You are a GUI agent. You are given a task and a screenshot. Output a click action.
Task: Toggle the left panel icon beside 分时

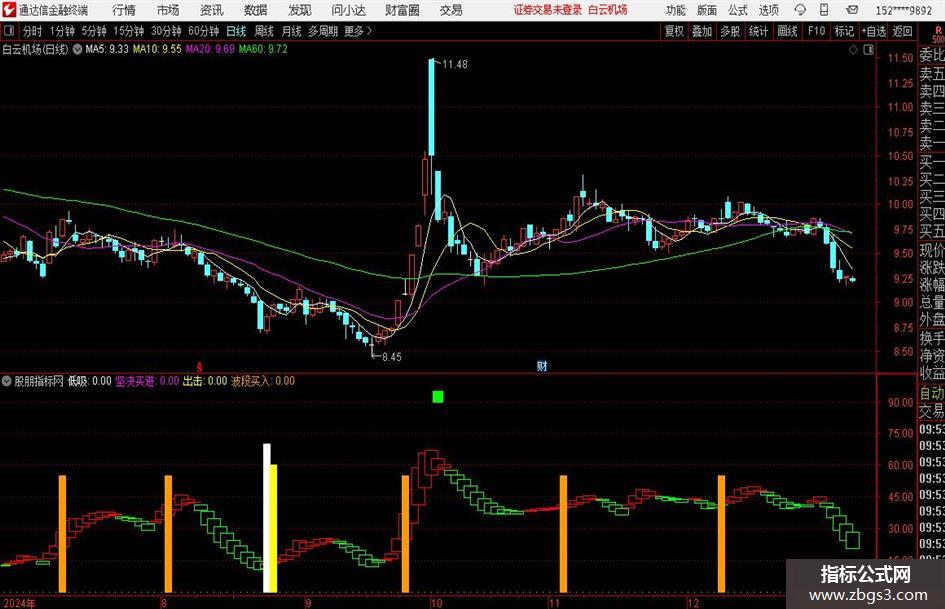(8, 31)
